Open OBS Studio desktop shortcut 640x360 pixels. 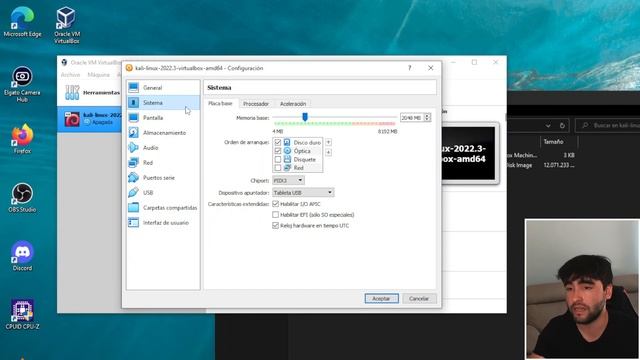pos(22,197)
